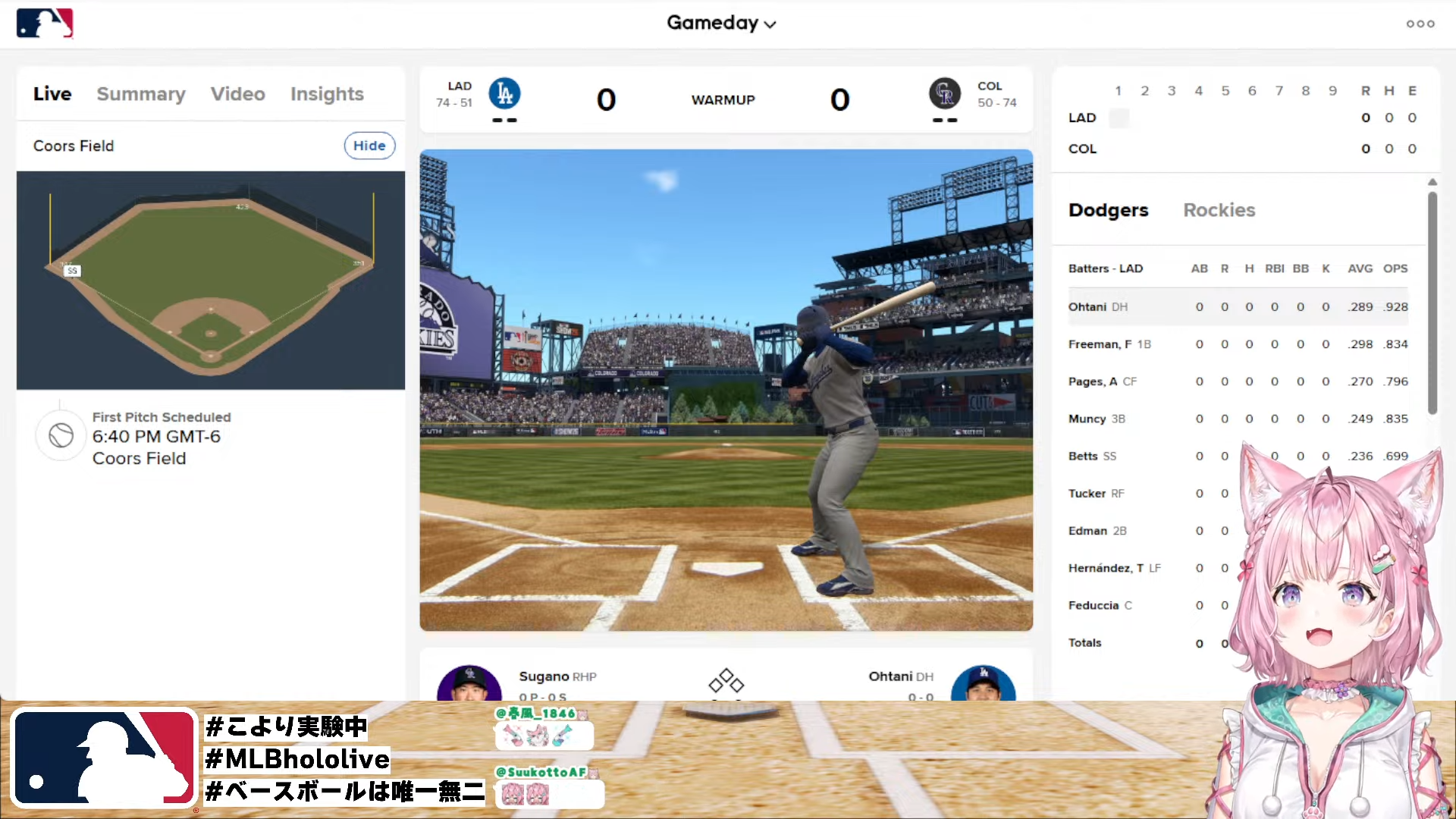The height and width of the screenshot is (819, 1456).
Task: Click the WARMUP game status text
Action: (x=723, y=100)
